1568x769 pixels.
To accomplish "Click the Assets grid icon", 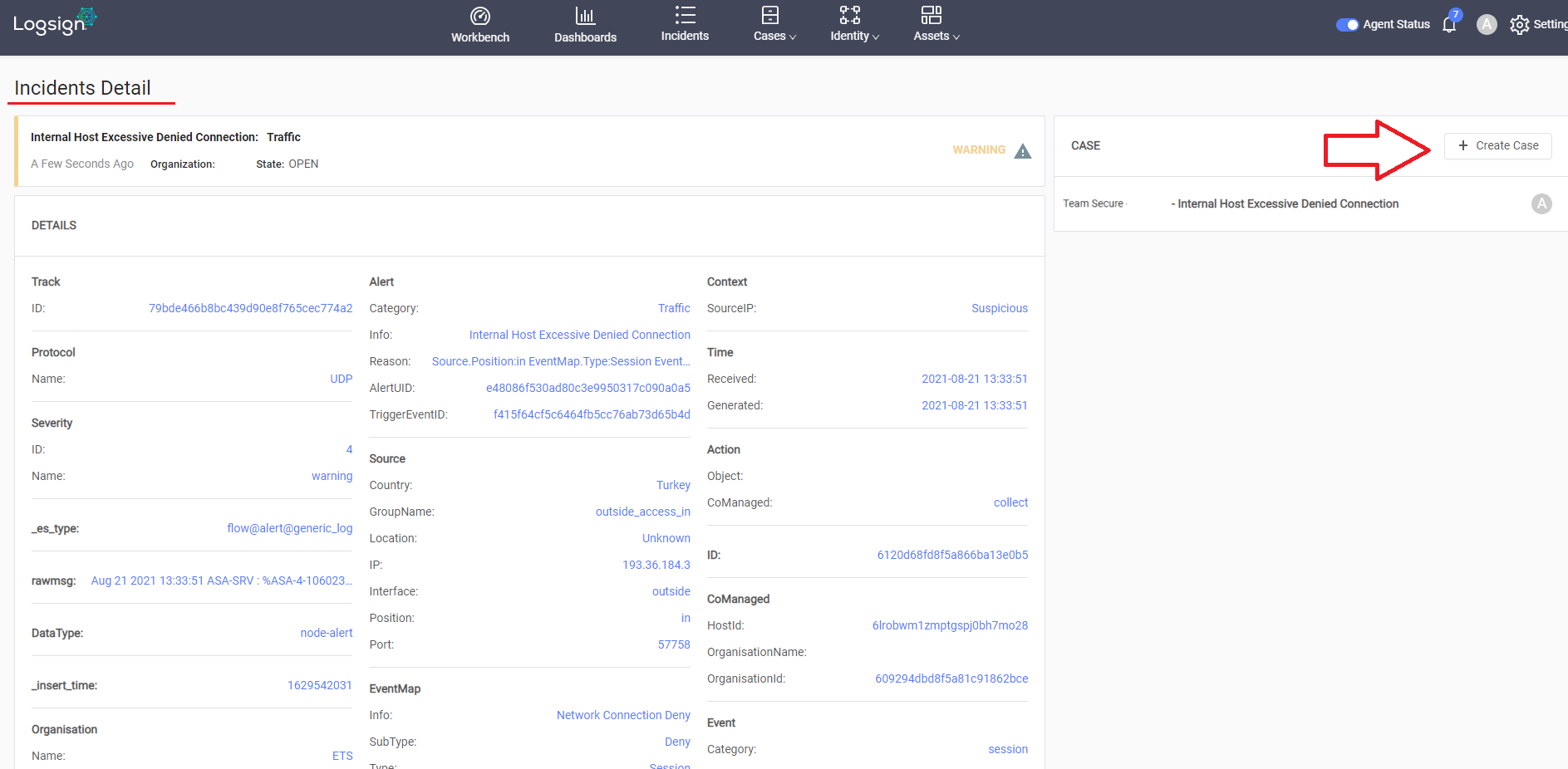I will click(931, 15).
